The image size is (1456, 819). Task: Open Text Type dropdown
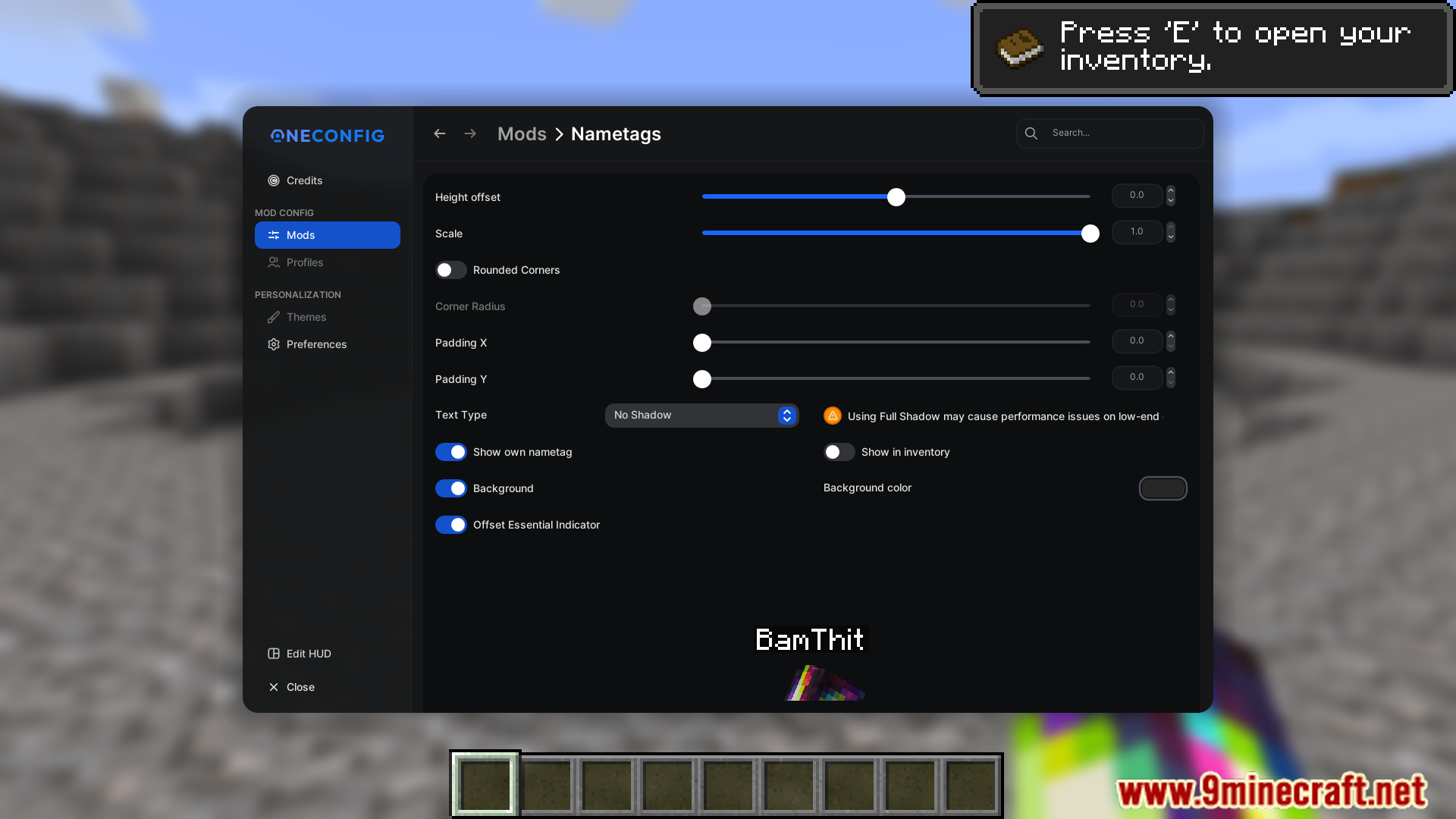[x=701, y=416]
